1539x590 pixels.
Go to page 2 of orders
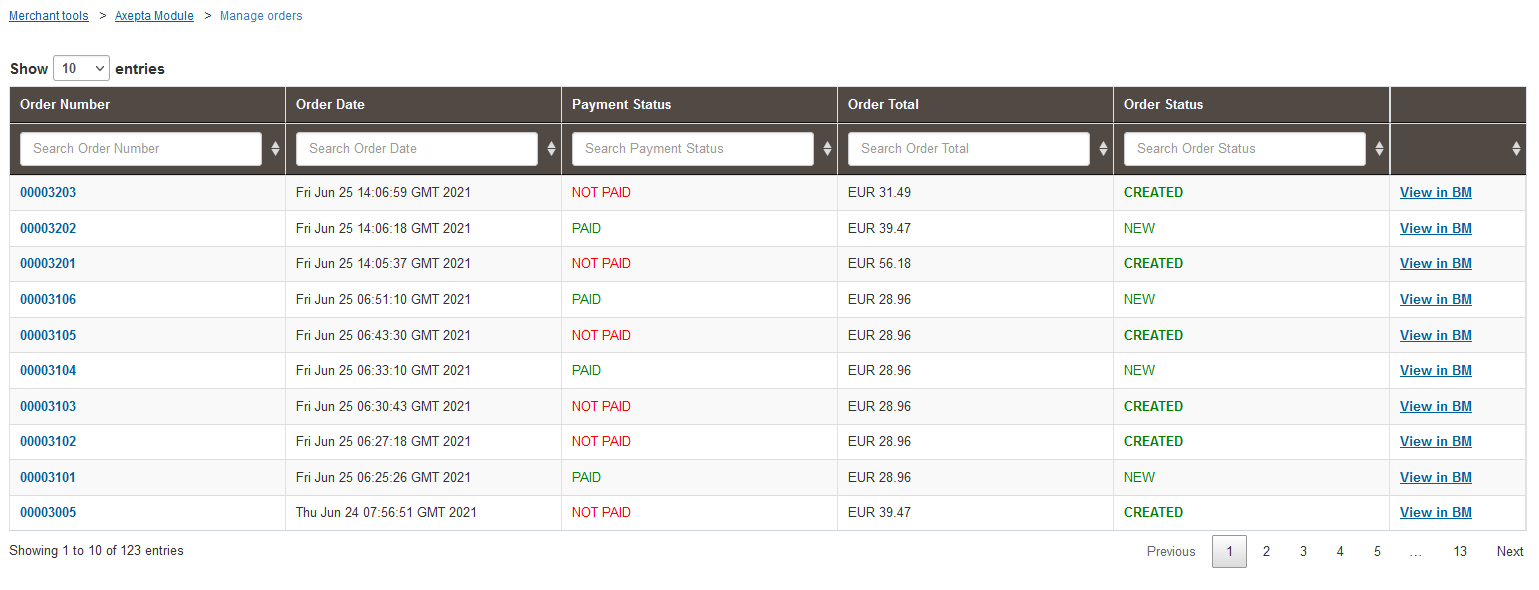click(x=1266, y=551)
